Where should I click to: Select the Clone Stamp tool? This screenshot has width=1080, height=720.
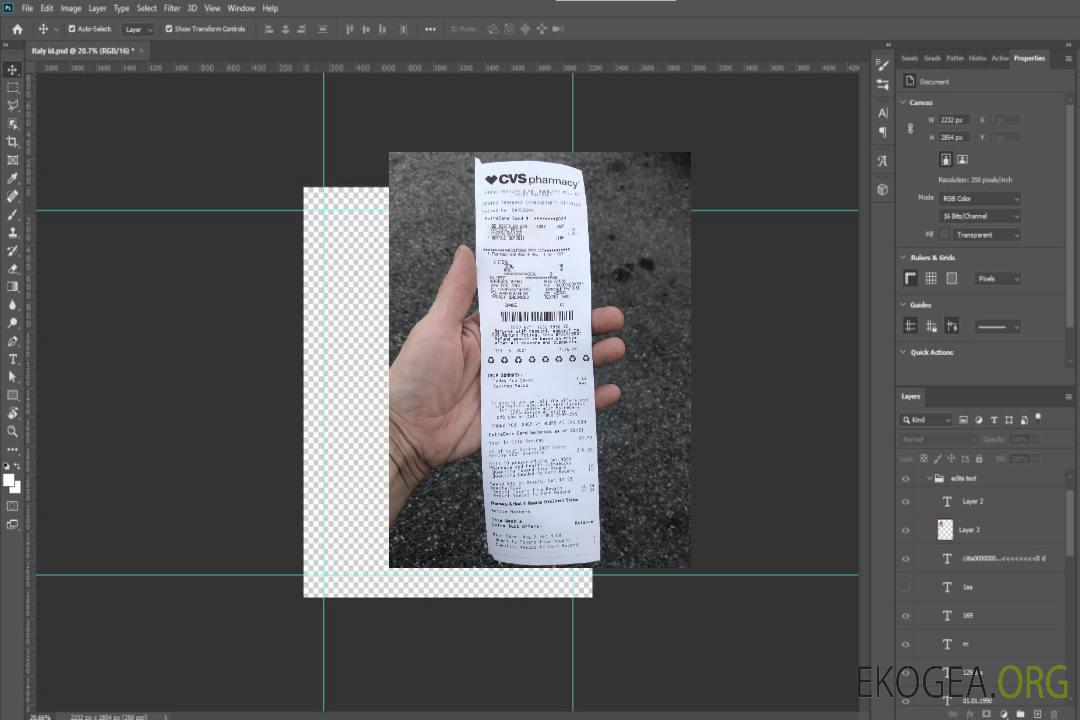(x=12, y=233)
